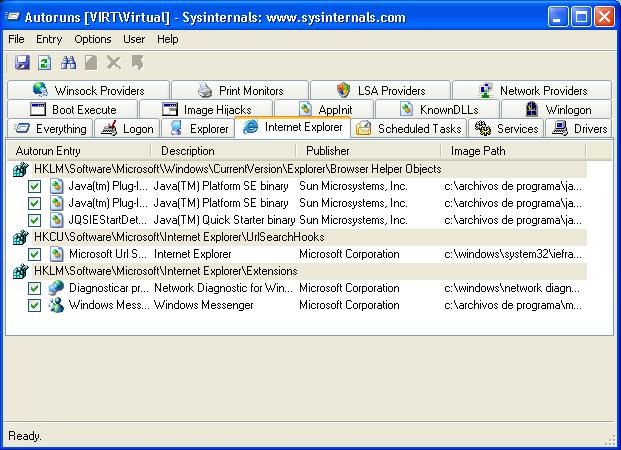The height and width of the screenshot is (450, 621).
Task: Click the Jump To arrow toolbar icon
Action: [137, 63]
